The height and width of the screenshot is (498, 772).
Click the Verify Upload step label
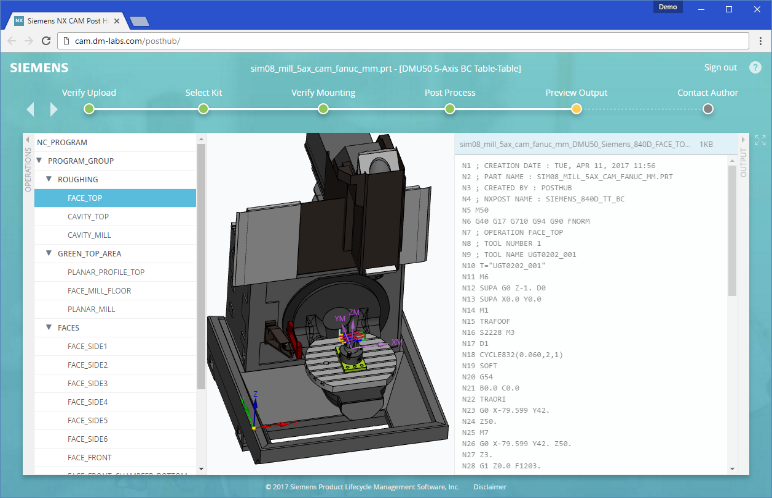click(89, 93)
